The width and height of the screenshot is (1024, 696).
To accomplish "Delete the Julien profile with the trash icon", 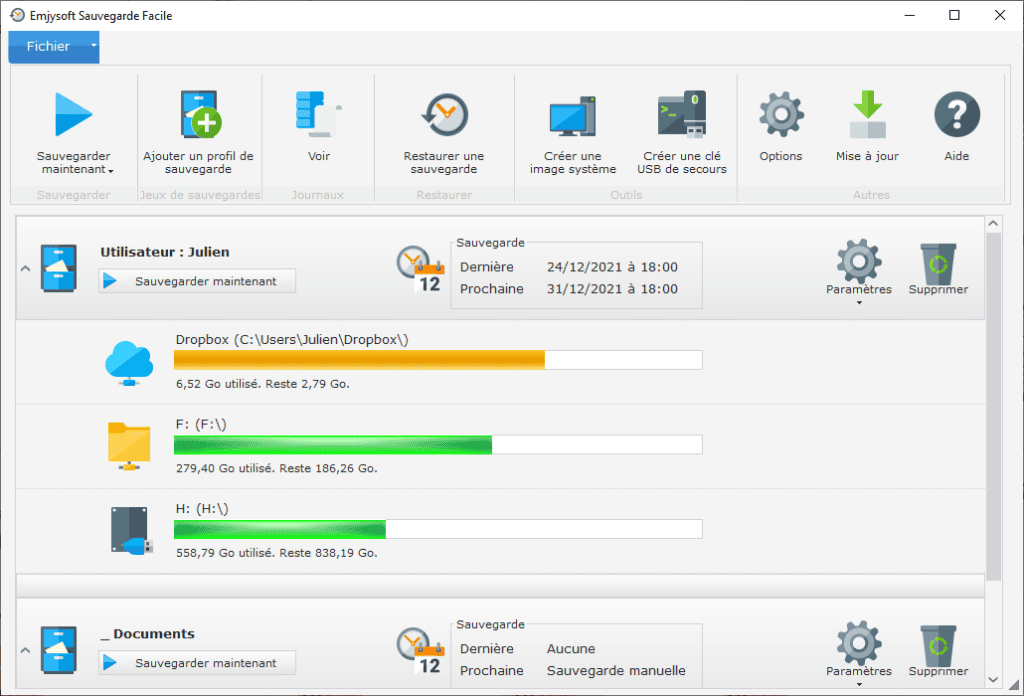I will (937, 264).
